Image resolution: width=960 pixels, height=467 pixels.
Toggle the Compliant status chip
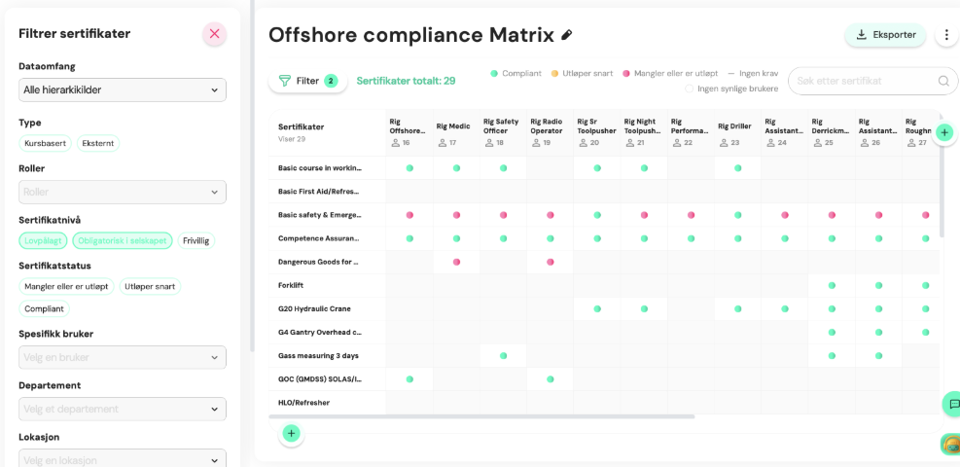pyautogui.click(x=45, y=308)
